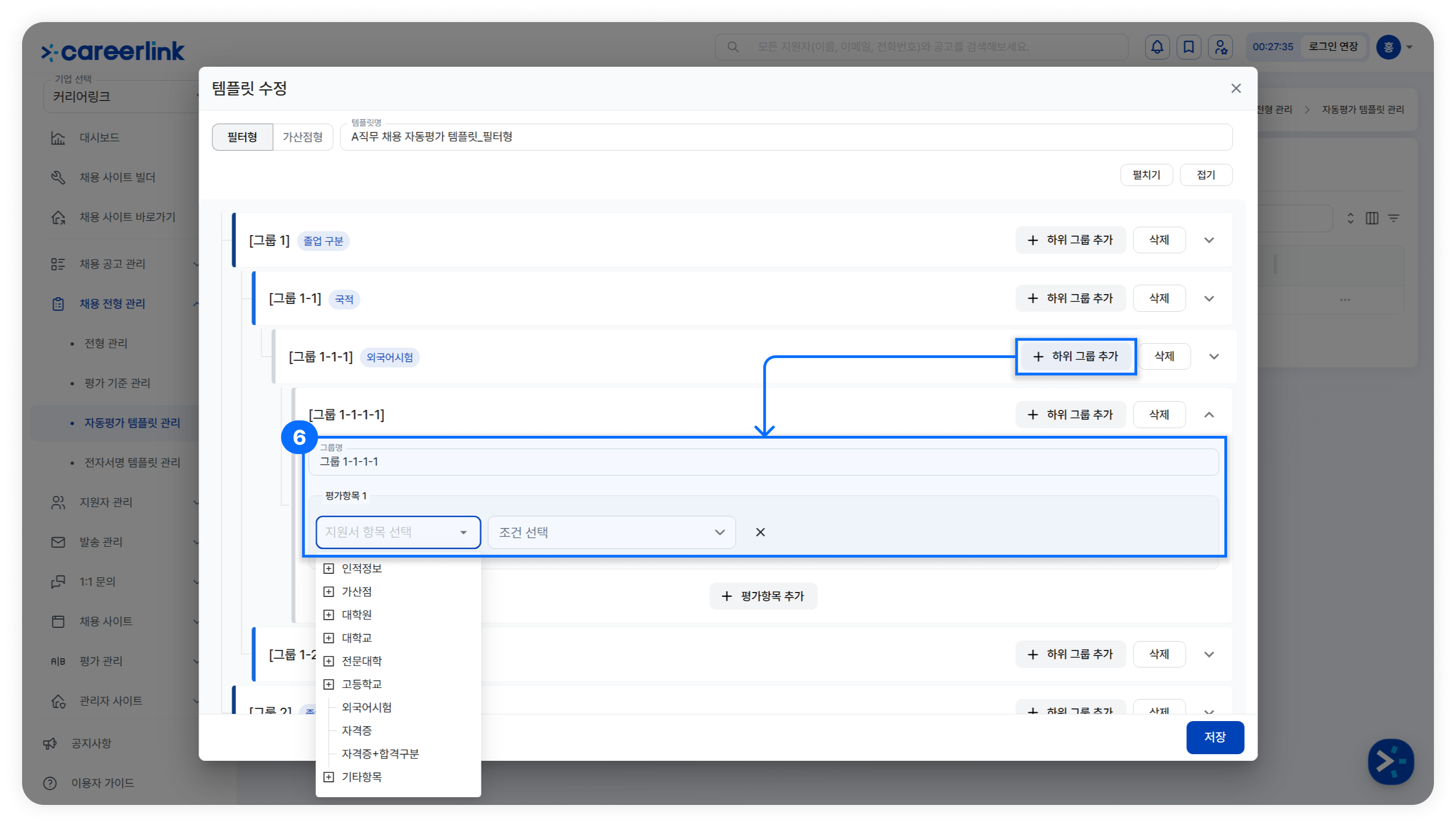This screenshot has width=1456, height=827.
Task: Expand the 기타항목 tree node
Action: pos(328,777)
